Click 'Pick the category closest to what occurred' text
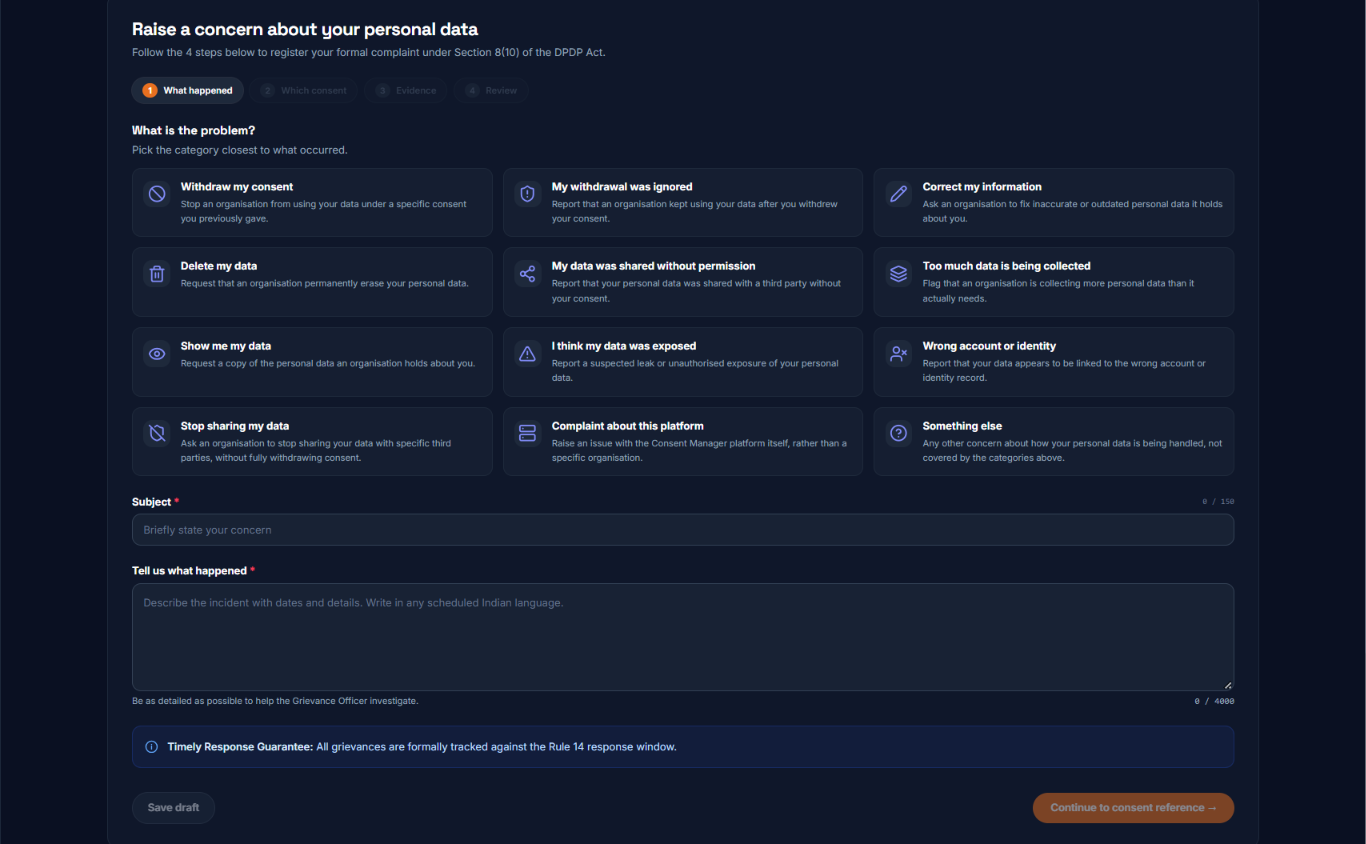 click(240, 150)
